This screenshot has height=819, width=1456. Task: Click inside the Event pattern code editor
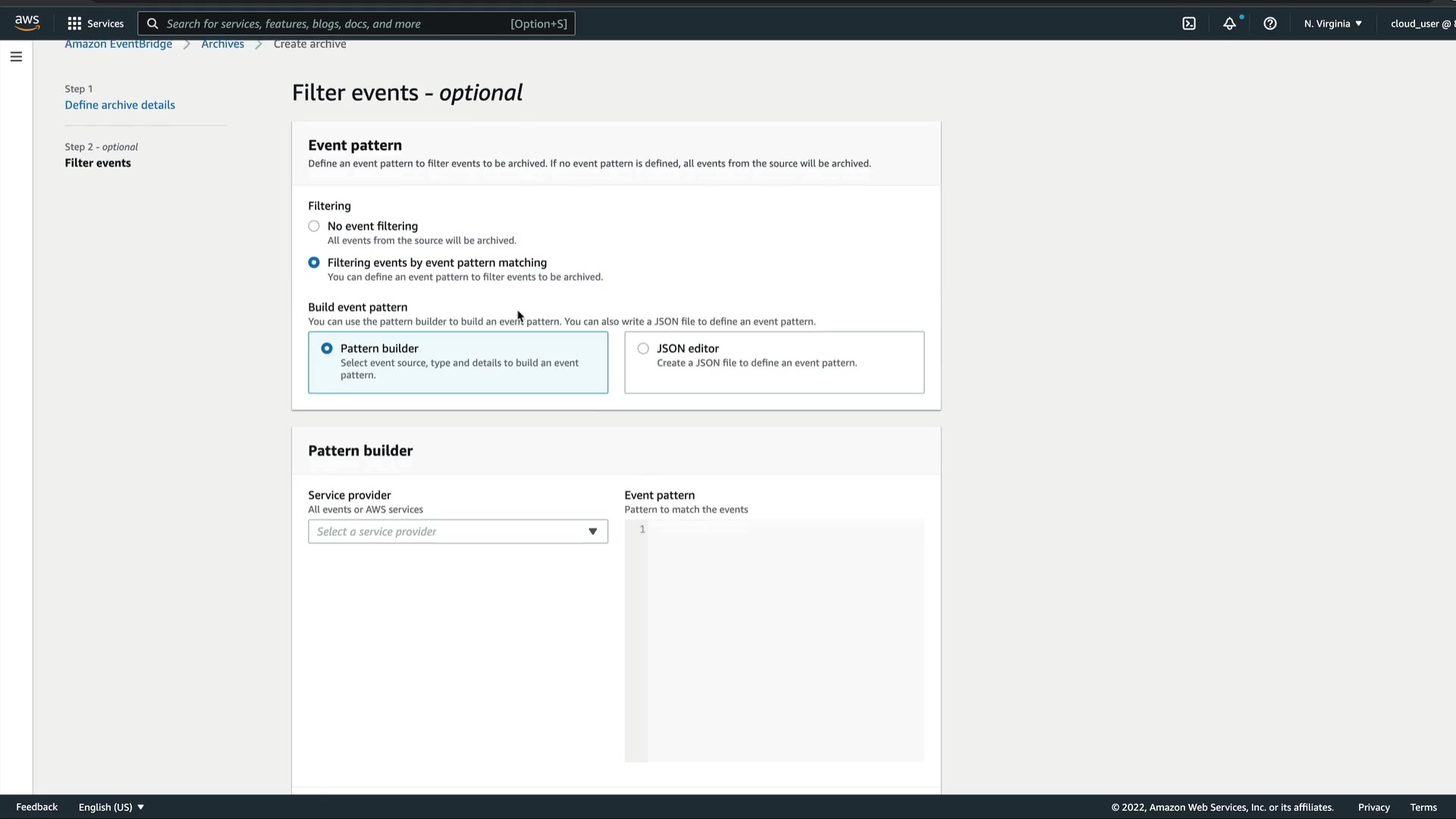pyautogui.click(x=785, y=640)
